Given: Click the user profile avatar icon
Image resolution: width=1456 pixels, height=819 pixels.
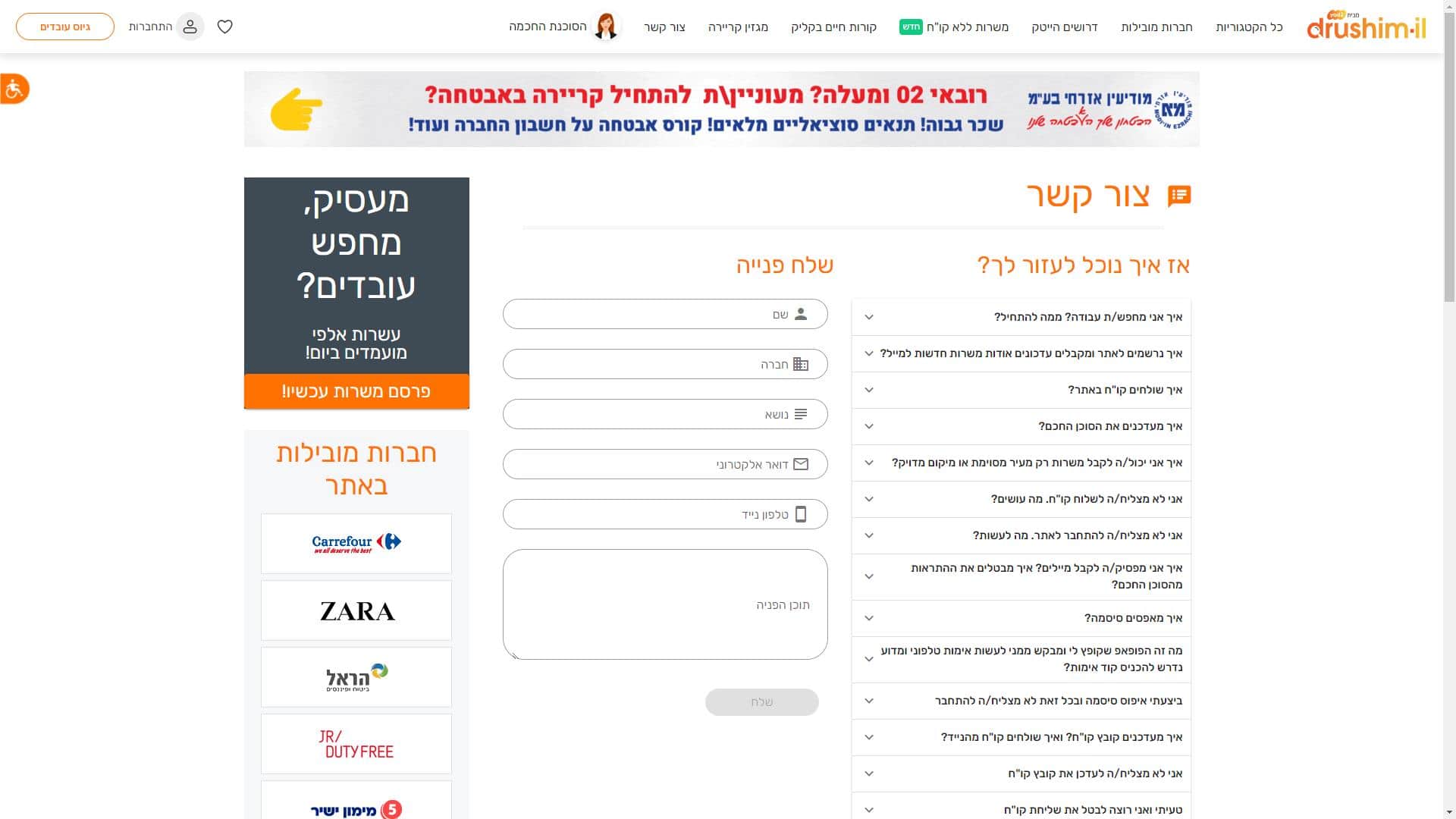Looking at the screenshot, I should [x=190, y=27].
